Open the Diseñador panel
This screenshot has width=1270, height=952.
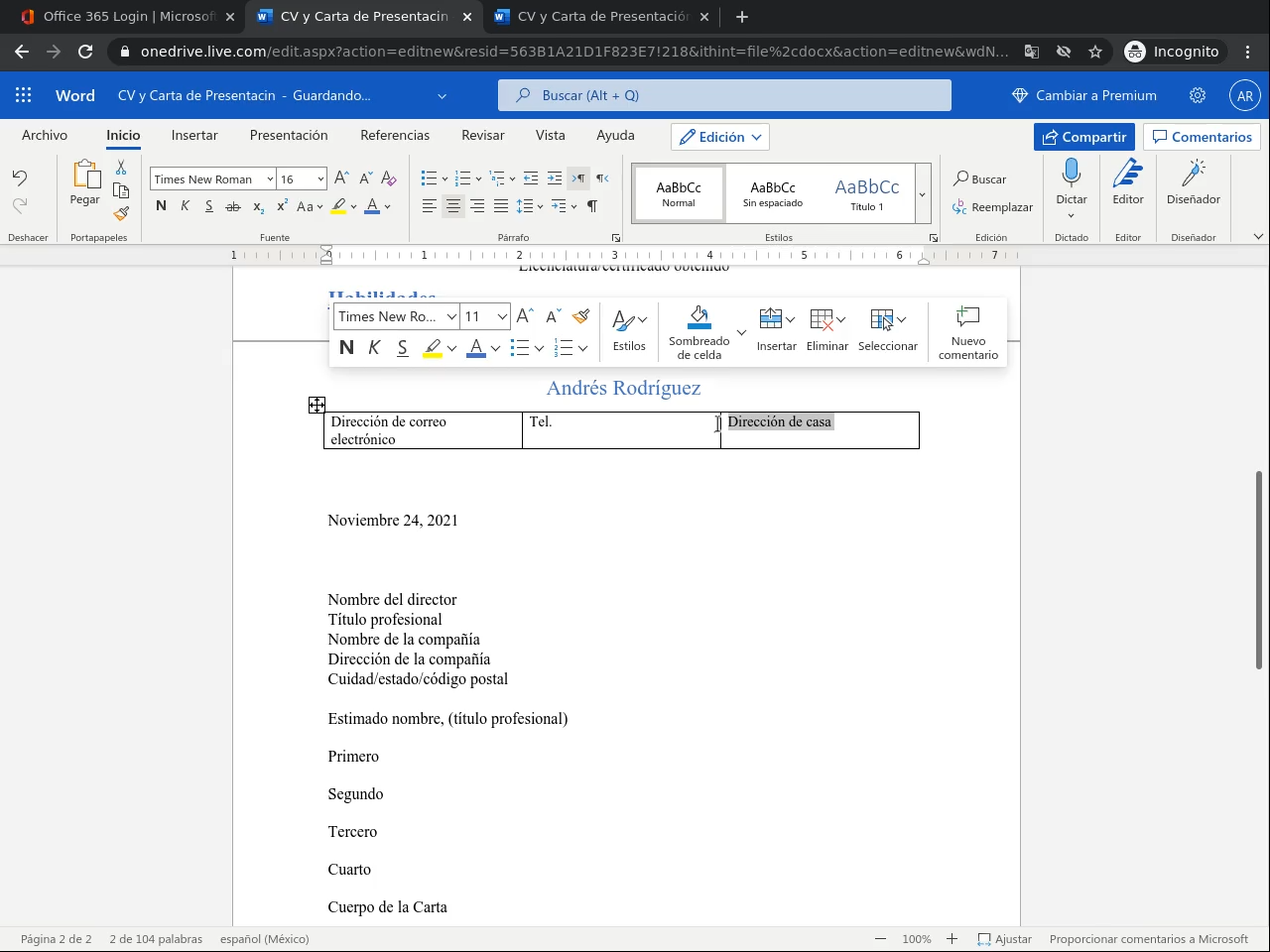click(x=1193, y=176)
